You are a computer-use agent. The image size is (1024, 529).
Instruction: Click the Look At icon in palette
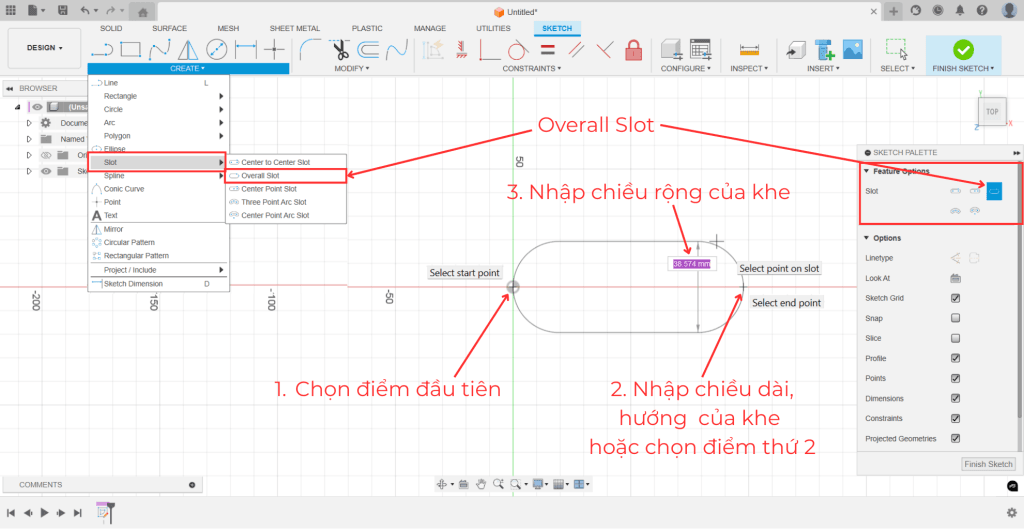tap(955, 278)
